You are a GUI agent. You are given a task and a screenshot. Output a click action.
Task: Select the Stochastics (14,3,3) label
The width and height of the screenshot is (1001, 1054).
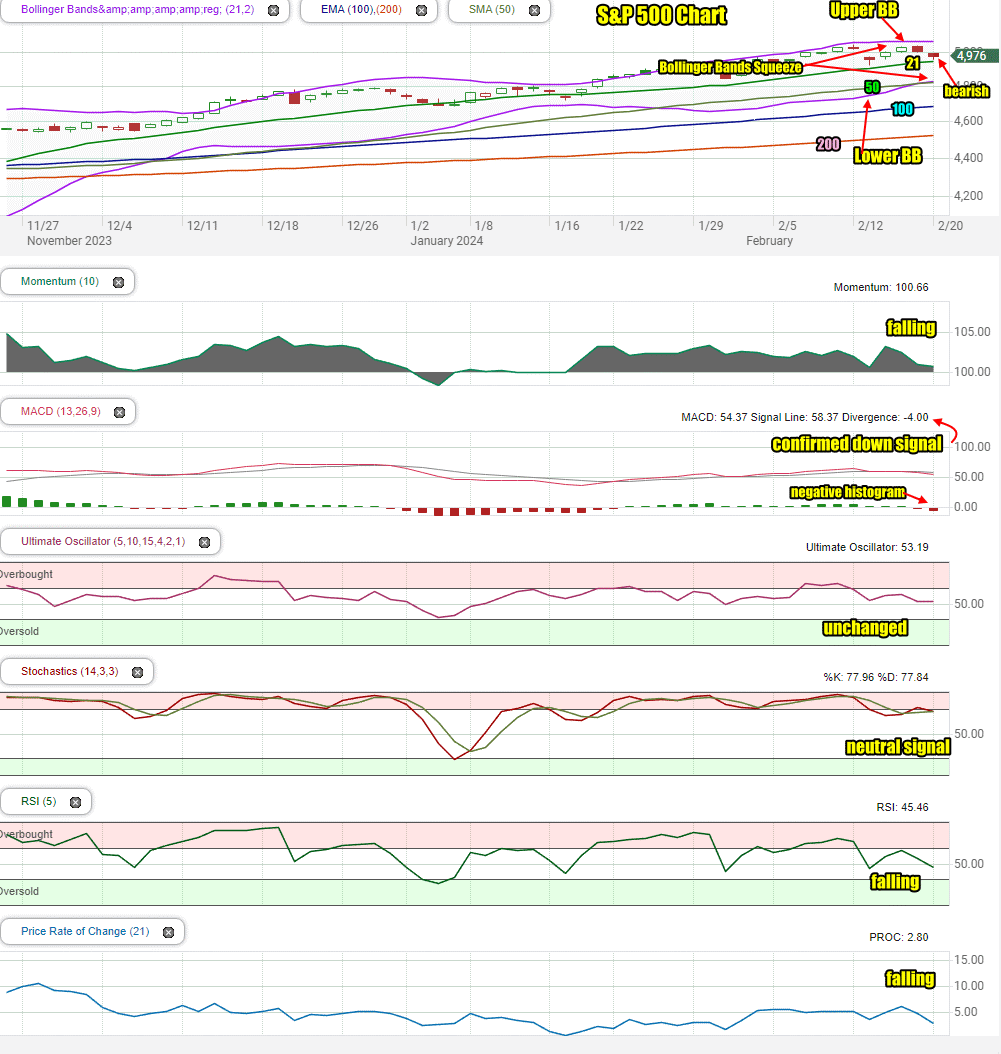click(69, 671)
